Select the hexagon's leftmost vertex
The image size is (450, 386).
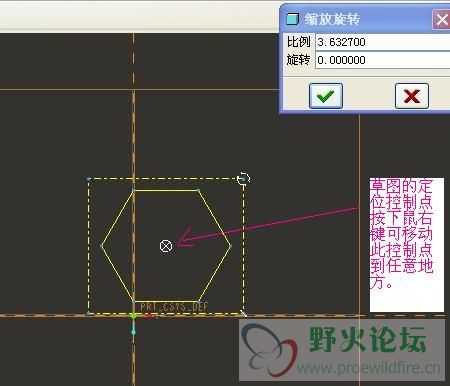pyautogui.click(x=102, y=246)
